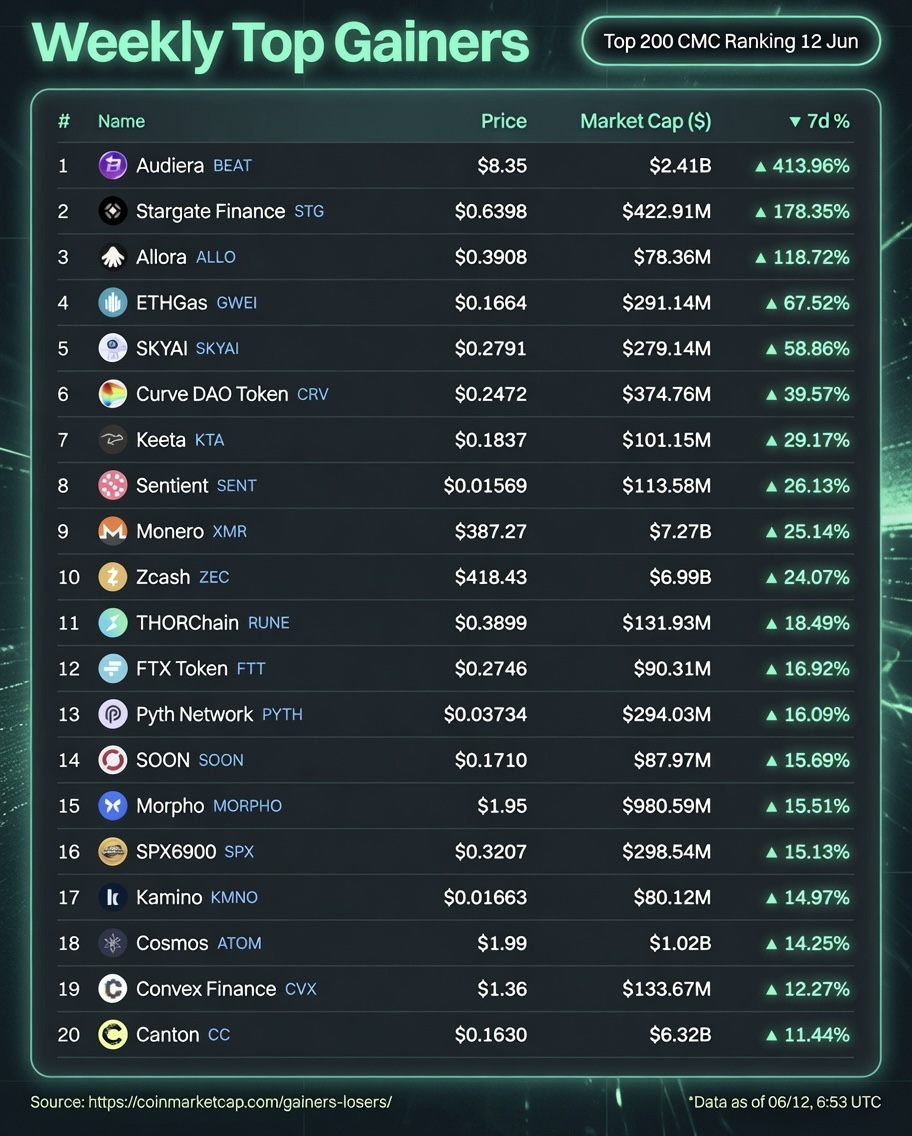Screen dimensions: 912x1136
Task: Click the $0.1710 SOON price
Action: [491, 759]
